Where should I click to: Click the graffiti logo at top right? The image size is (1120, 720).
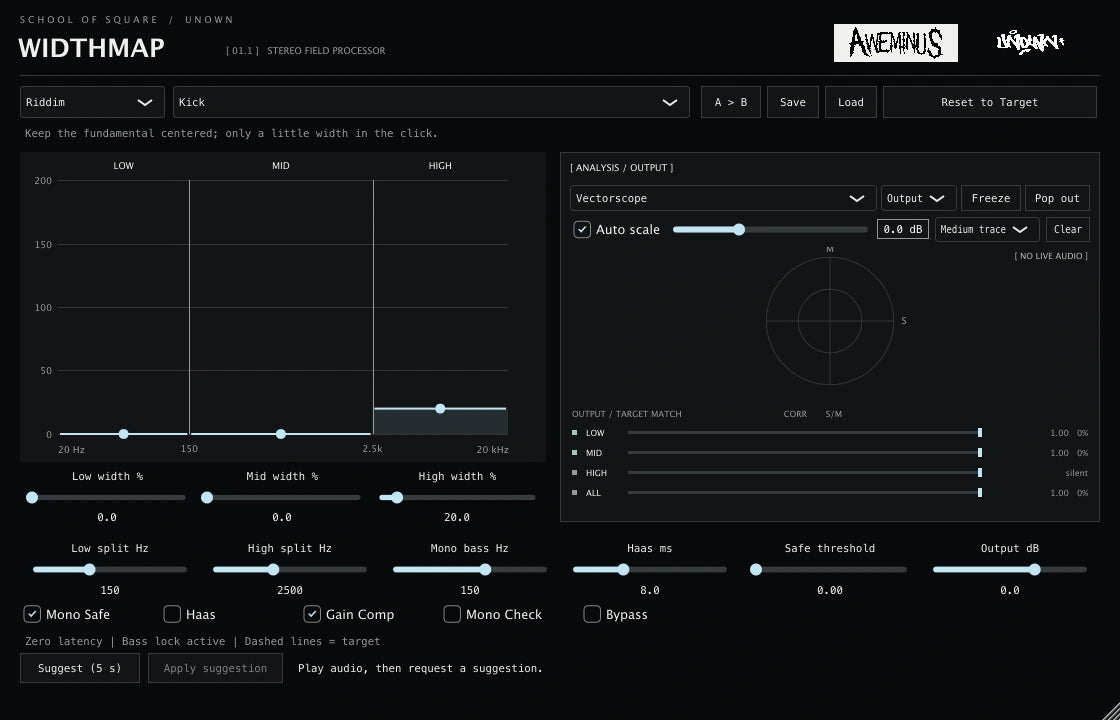[x=1030, y=42]
